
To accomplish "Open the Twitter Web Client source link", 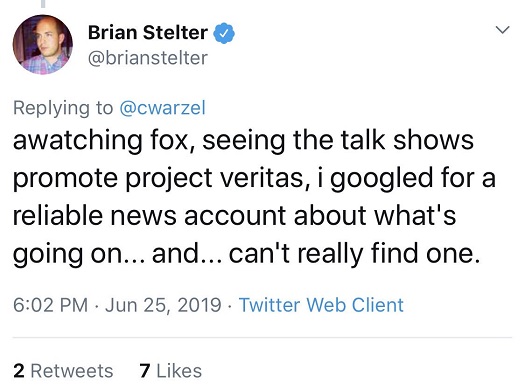I will point(321,305).
